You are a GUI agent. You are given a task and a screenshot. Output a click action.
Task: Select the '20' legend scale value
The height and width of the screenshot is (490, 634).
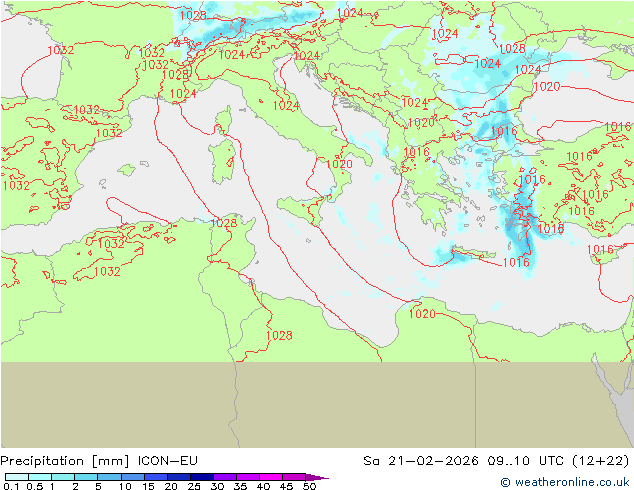click(x=171, y=486)
